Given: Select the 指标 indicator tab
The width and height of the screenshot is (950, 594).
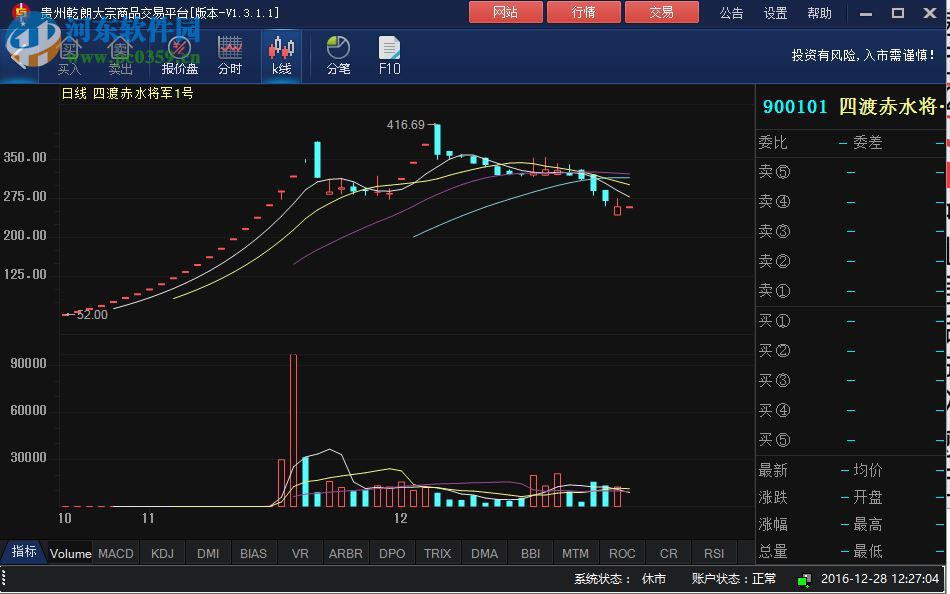Looking at the screenshot, I should 24,552.
